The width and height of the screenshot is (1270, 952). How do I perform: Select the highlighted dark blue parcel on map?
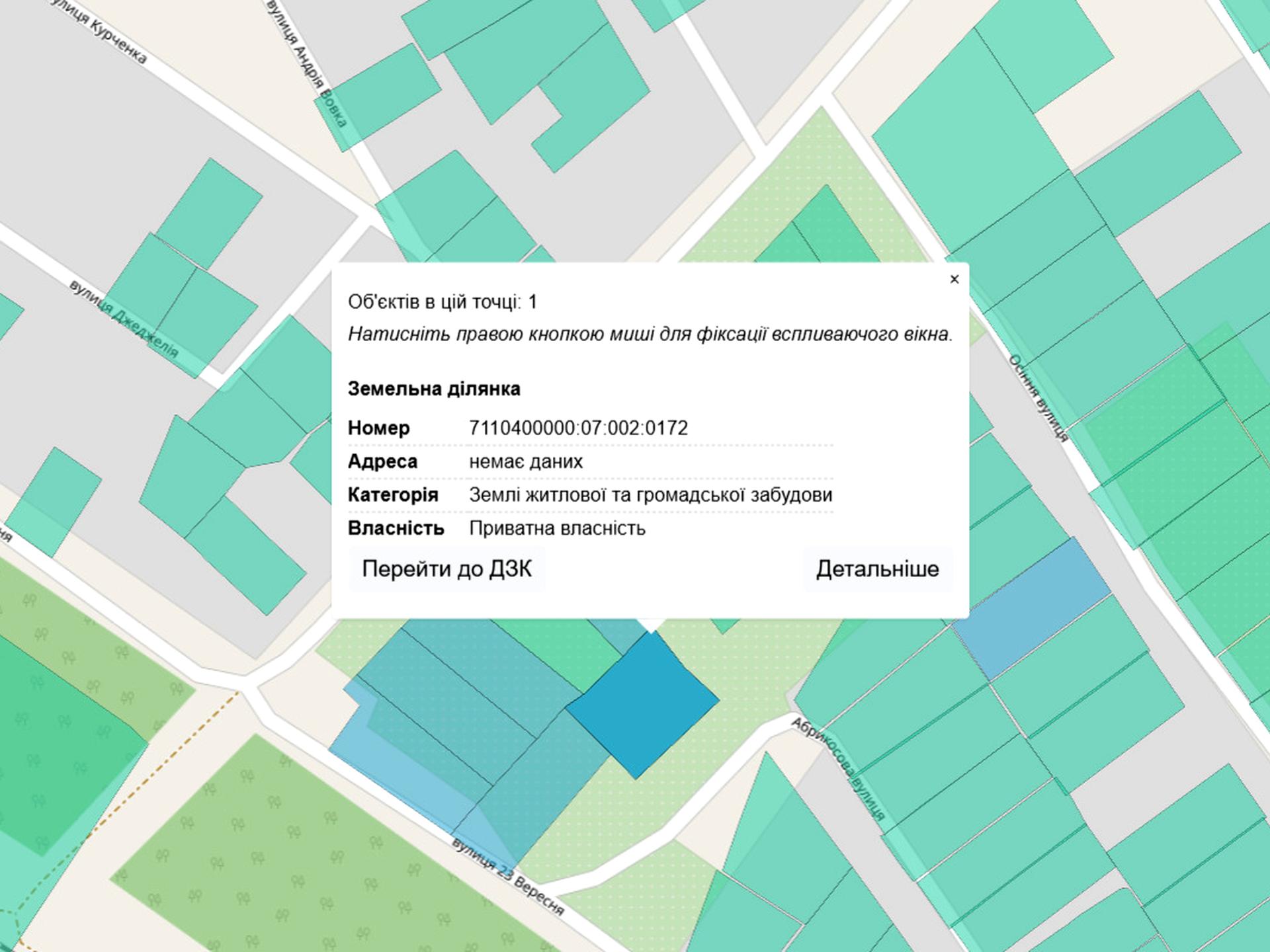(642, 705)
